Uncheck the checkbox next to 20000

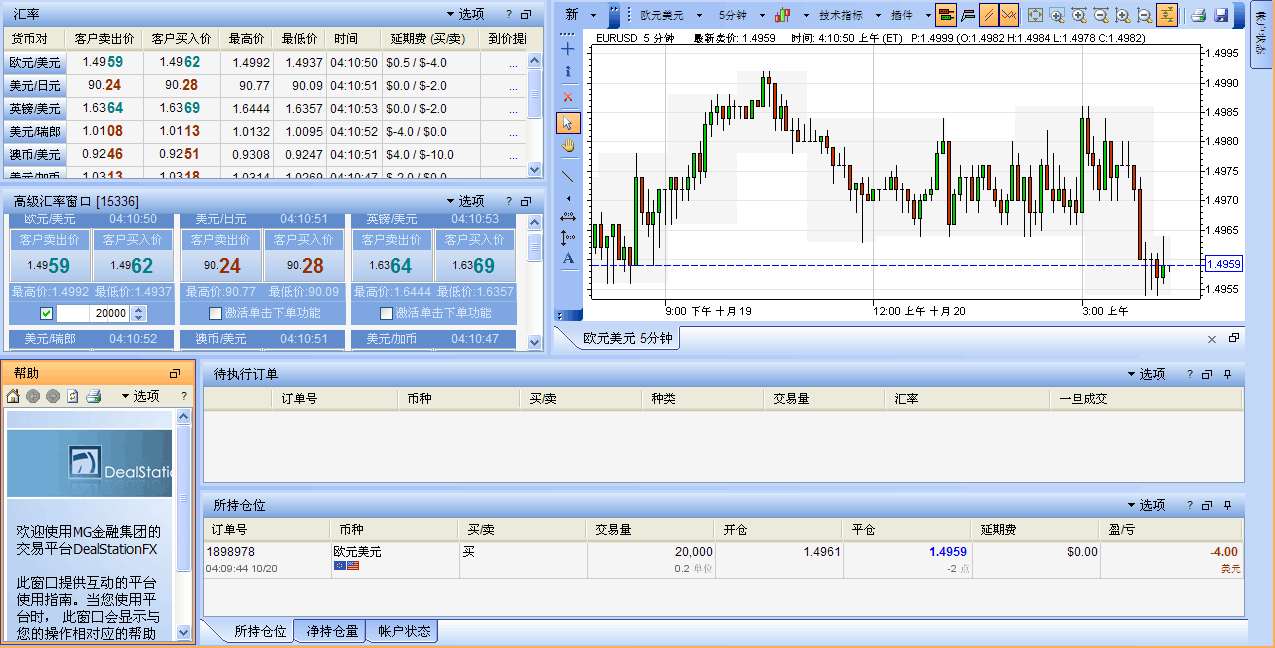point(46,313)
